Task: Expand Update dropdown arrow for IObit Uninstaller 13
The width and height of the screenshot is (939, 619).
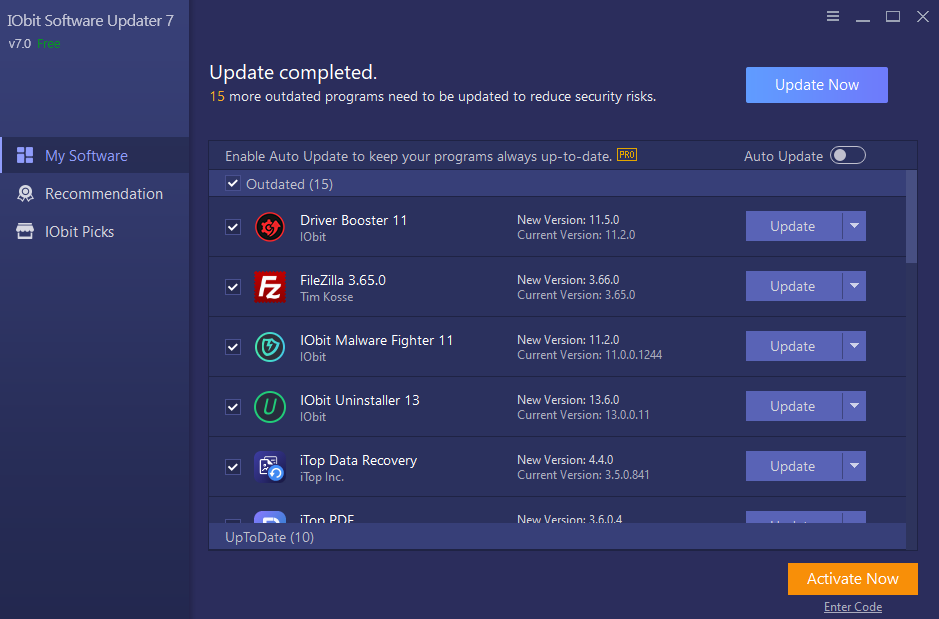Action: coord(854,405)
